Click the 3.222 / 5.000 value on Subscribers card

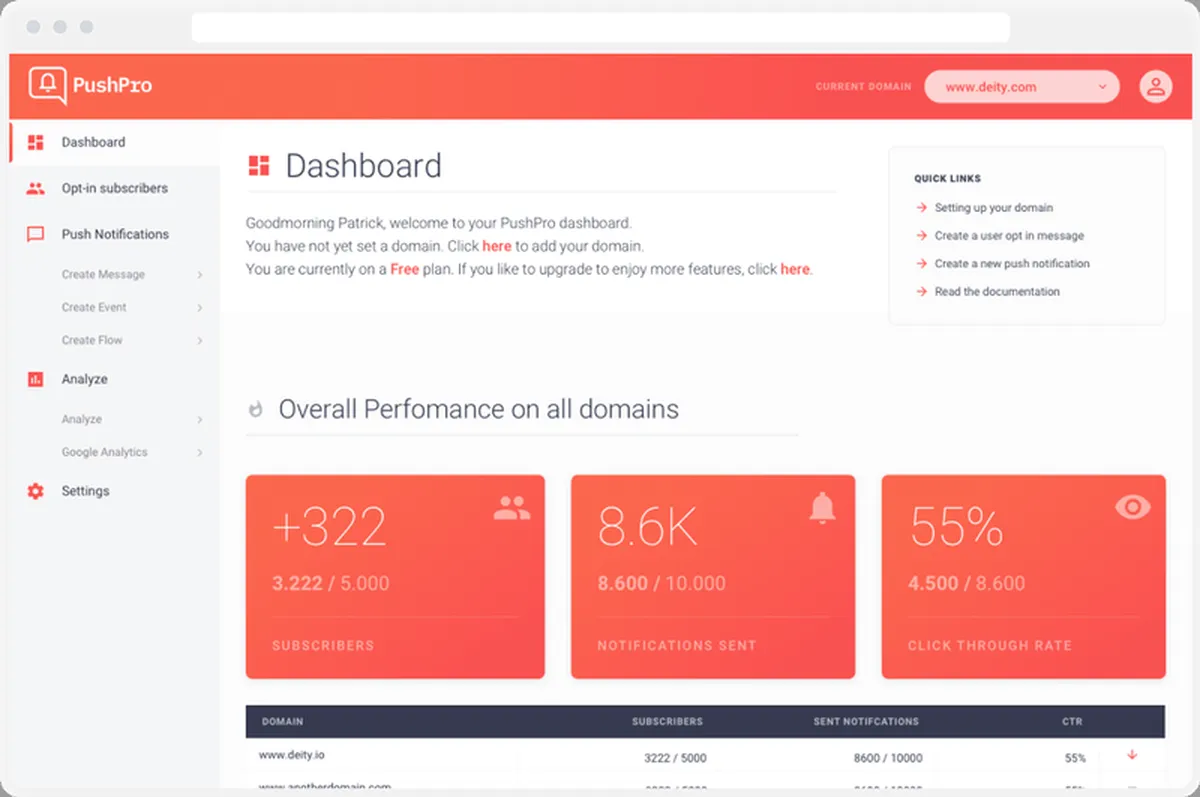(331, 583)
